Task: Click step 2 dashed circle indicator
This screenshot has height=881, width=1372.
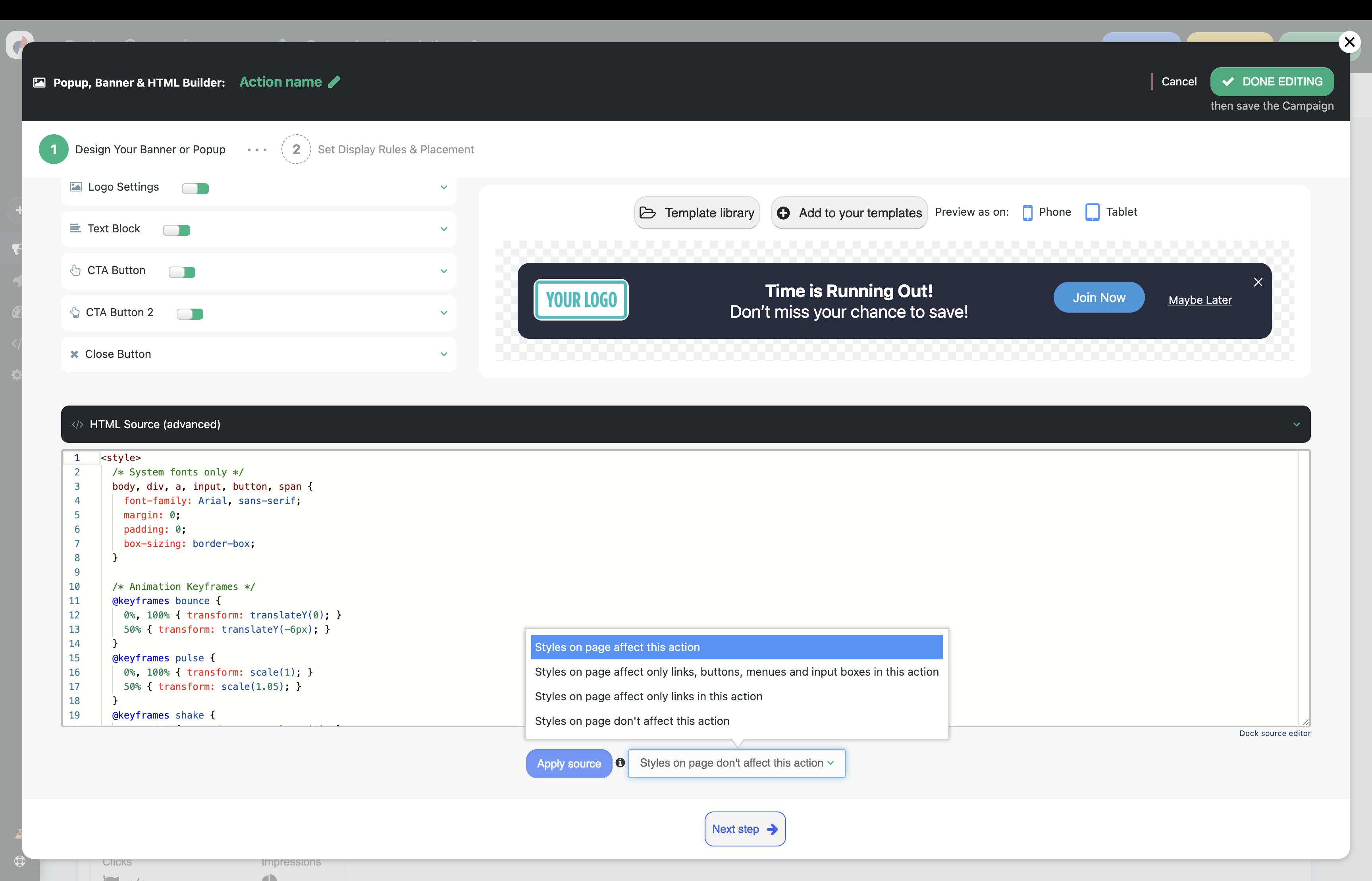Action: coord(296,149)
